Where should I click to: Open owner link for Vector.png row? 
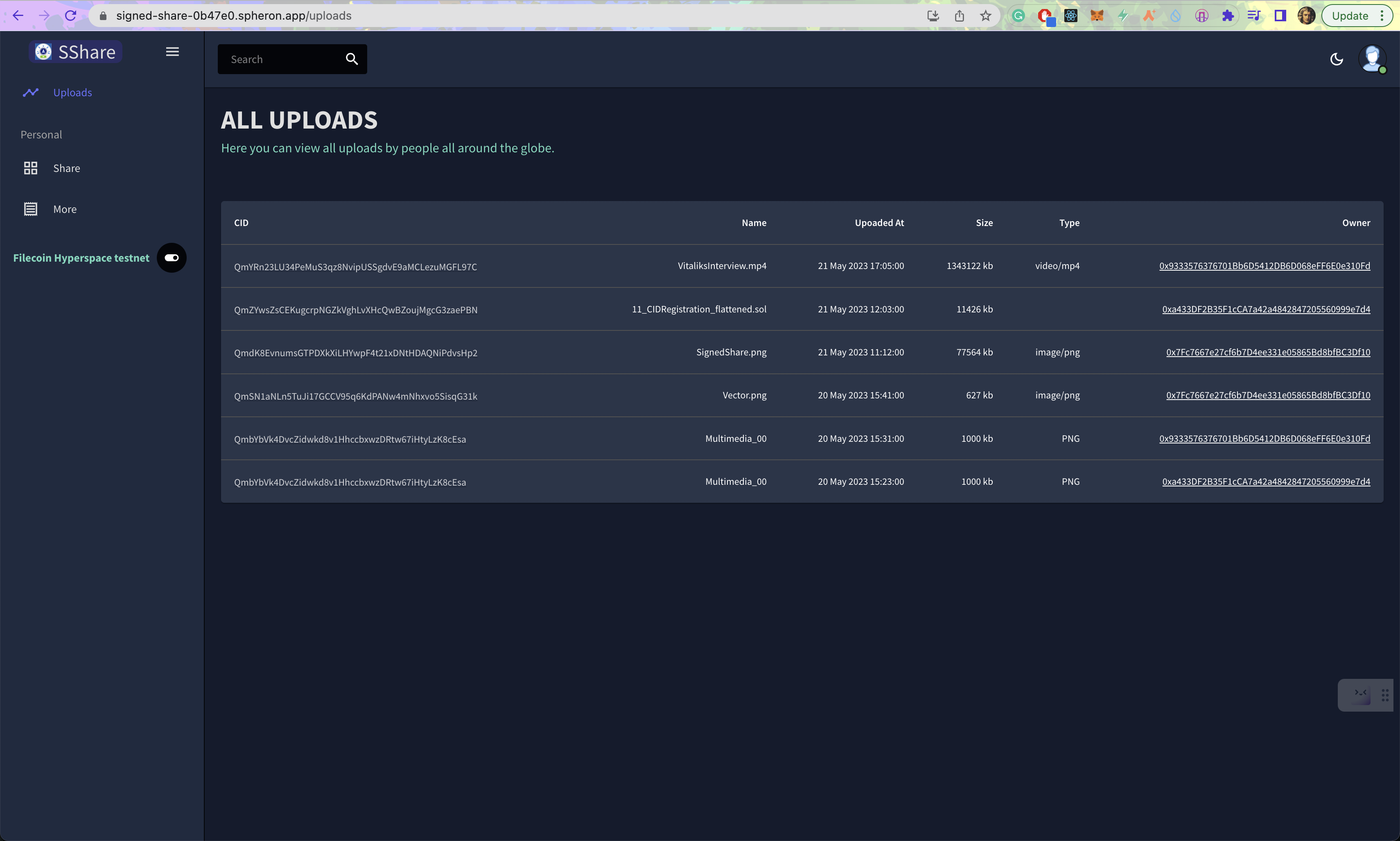pyautogui.click(x=1267, y=395)
